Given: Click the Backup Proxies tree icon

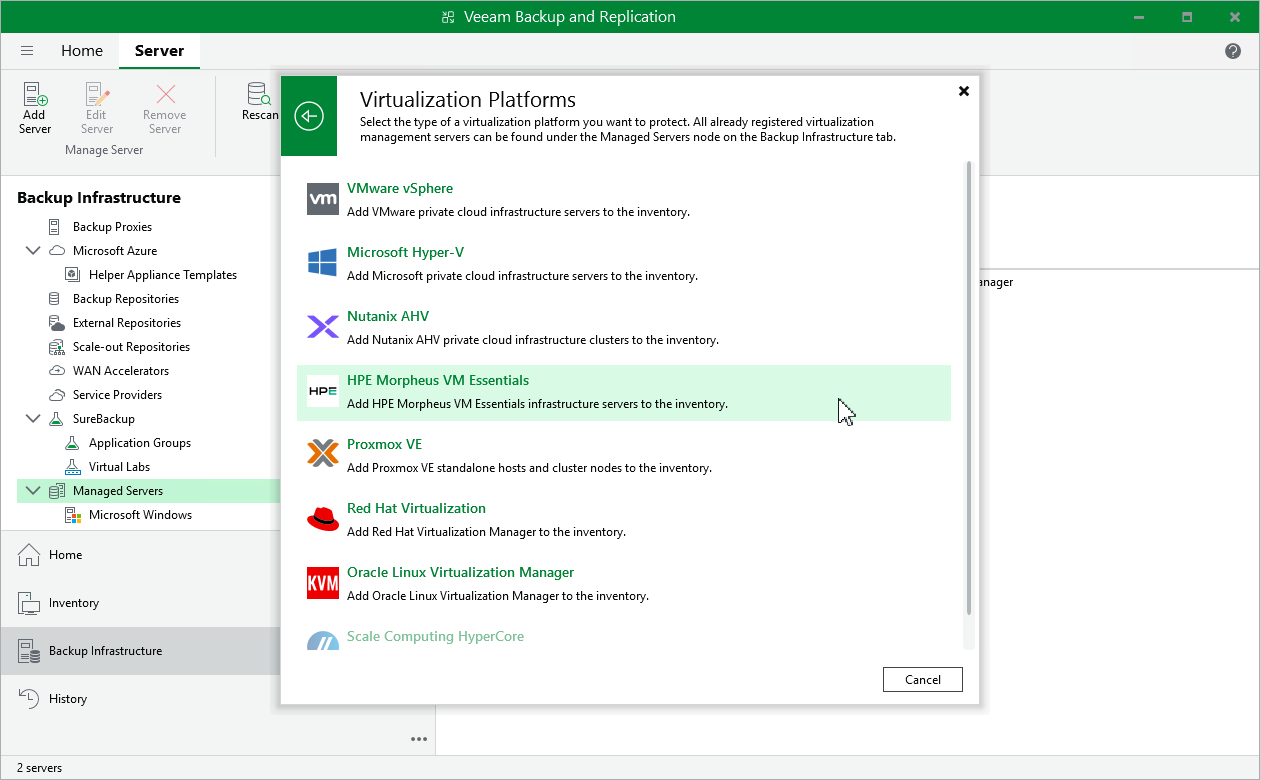Looking at the screenshot, I should coord(55,227).
